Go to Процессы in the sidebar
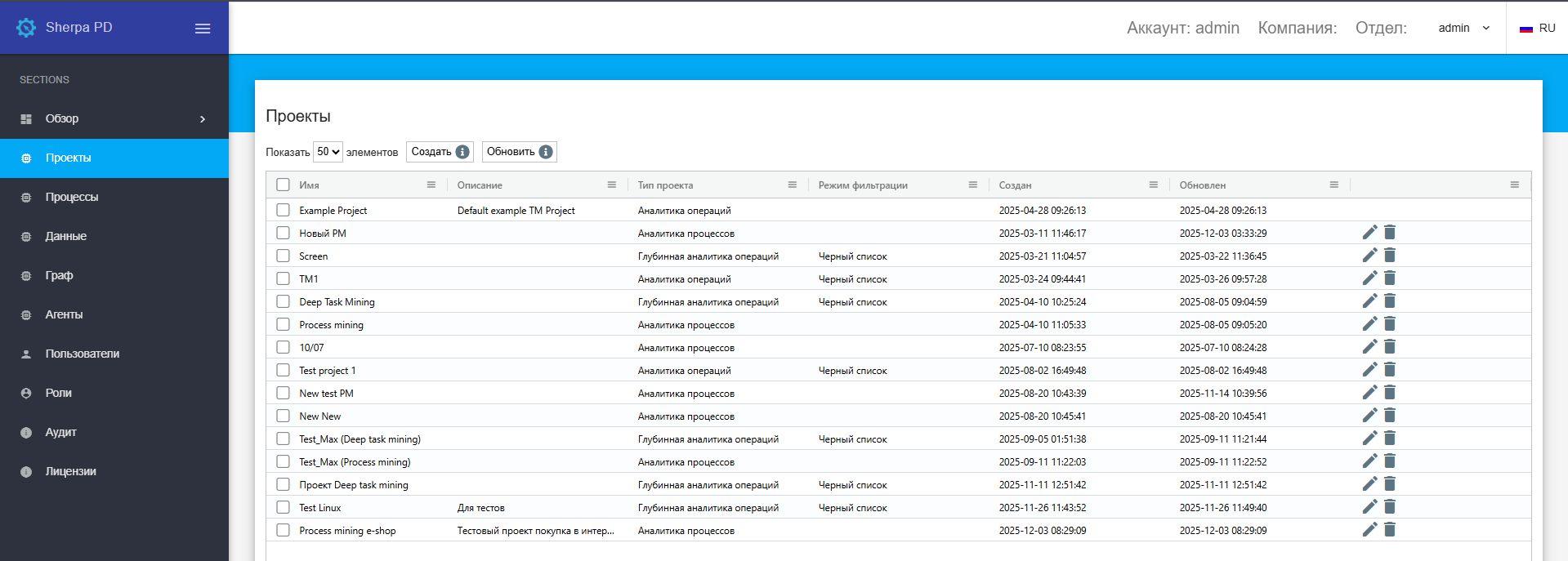The width and height of the screenshot is (1568, 561). (x=72, y=197)
